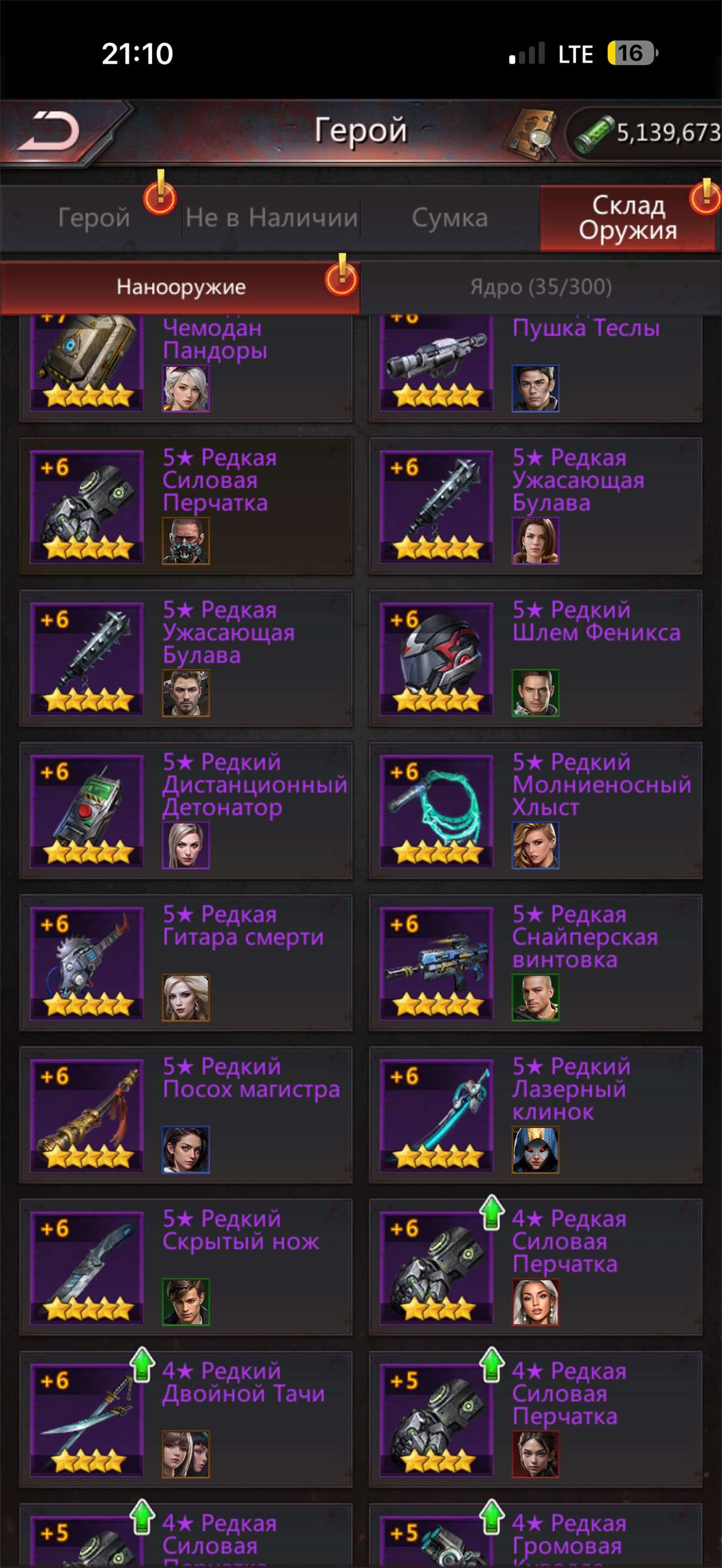
Task: Select the Нанооружие subtab
Action: (x=181, y=287)
